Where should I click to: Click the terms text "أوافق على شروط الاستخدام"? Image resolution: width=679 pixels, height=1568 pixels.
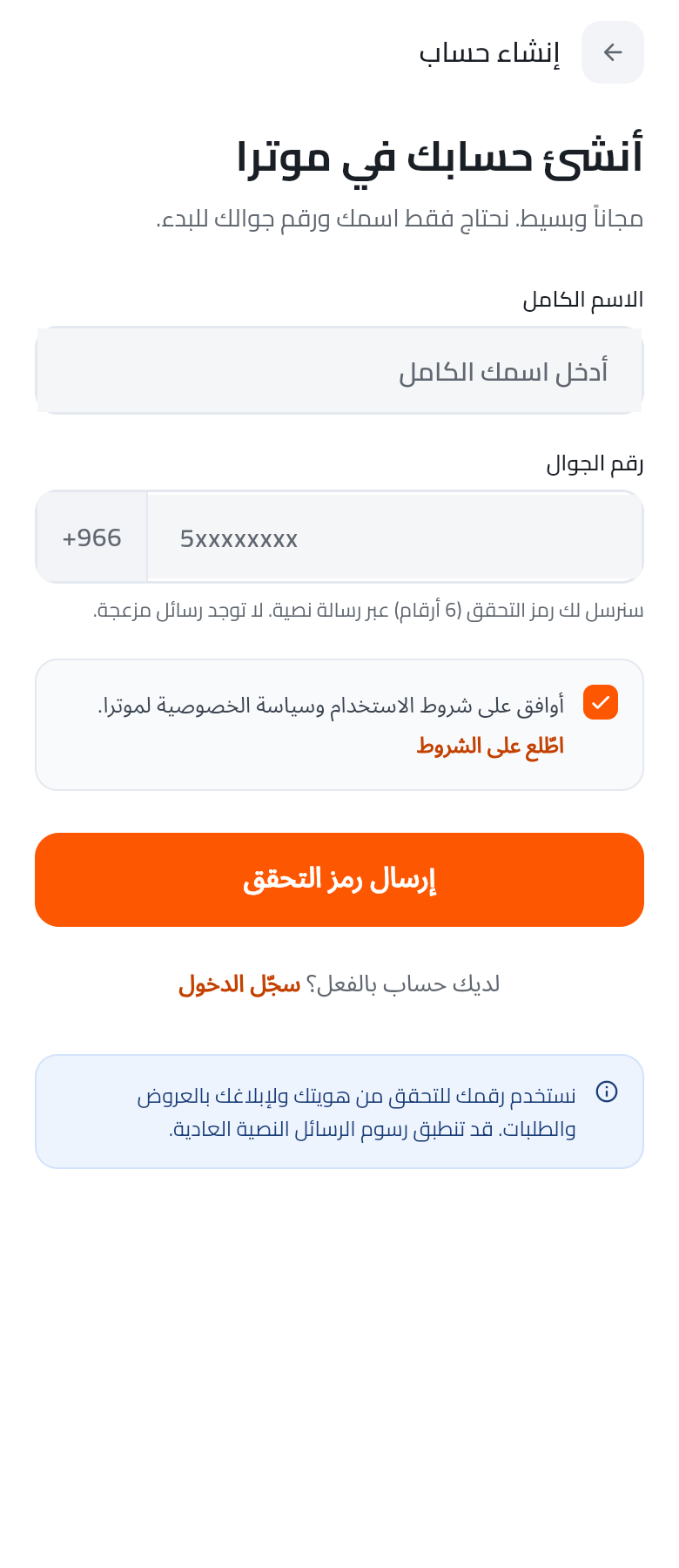[445, 706]
